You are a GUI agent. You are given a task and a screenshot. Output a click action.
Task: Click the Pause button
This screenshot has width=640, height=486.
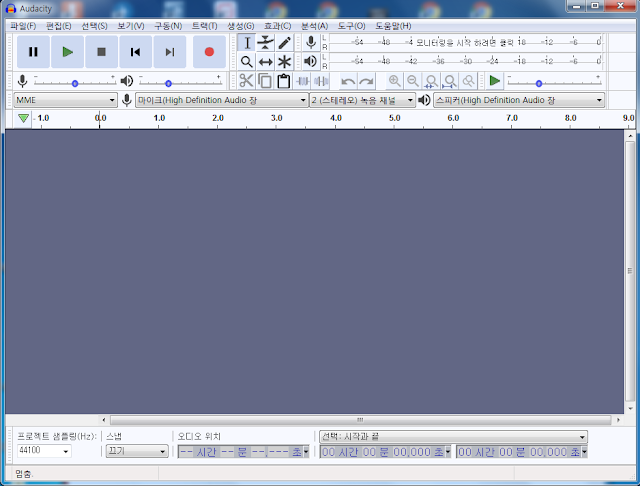33,52
